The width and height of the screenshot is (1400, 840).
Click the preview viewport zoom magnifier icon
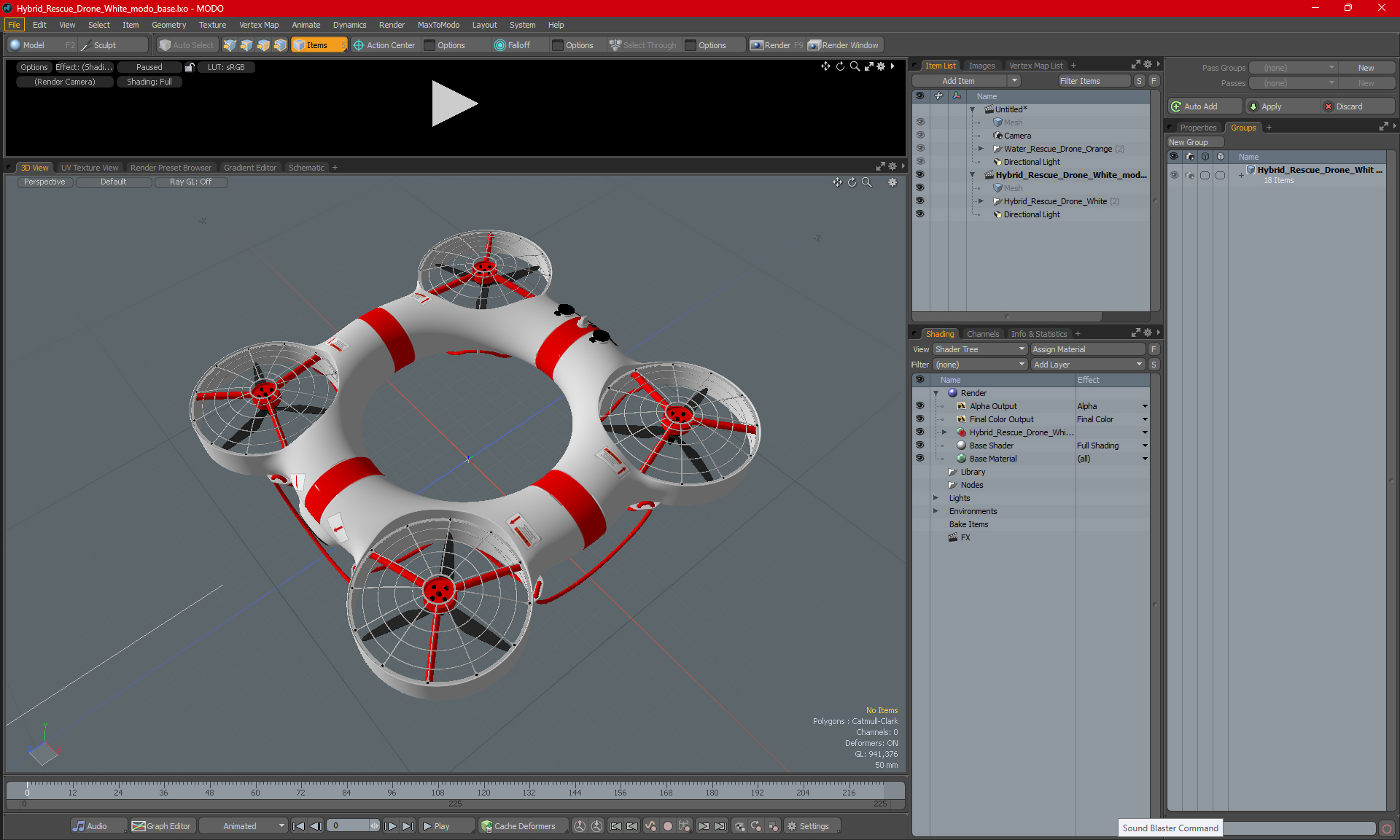(x=855, y=66)
